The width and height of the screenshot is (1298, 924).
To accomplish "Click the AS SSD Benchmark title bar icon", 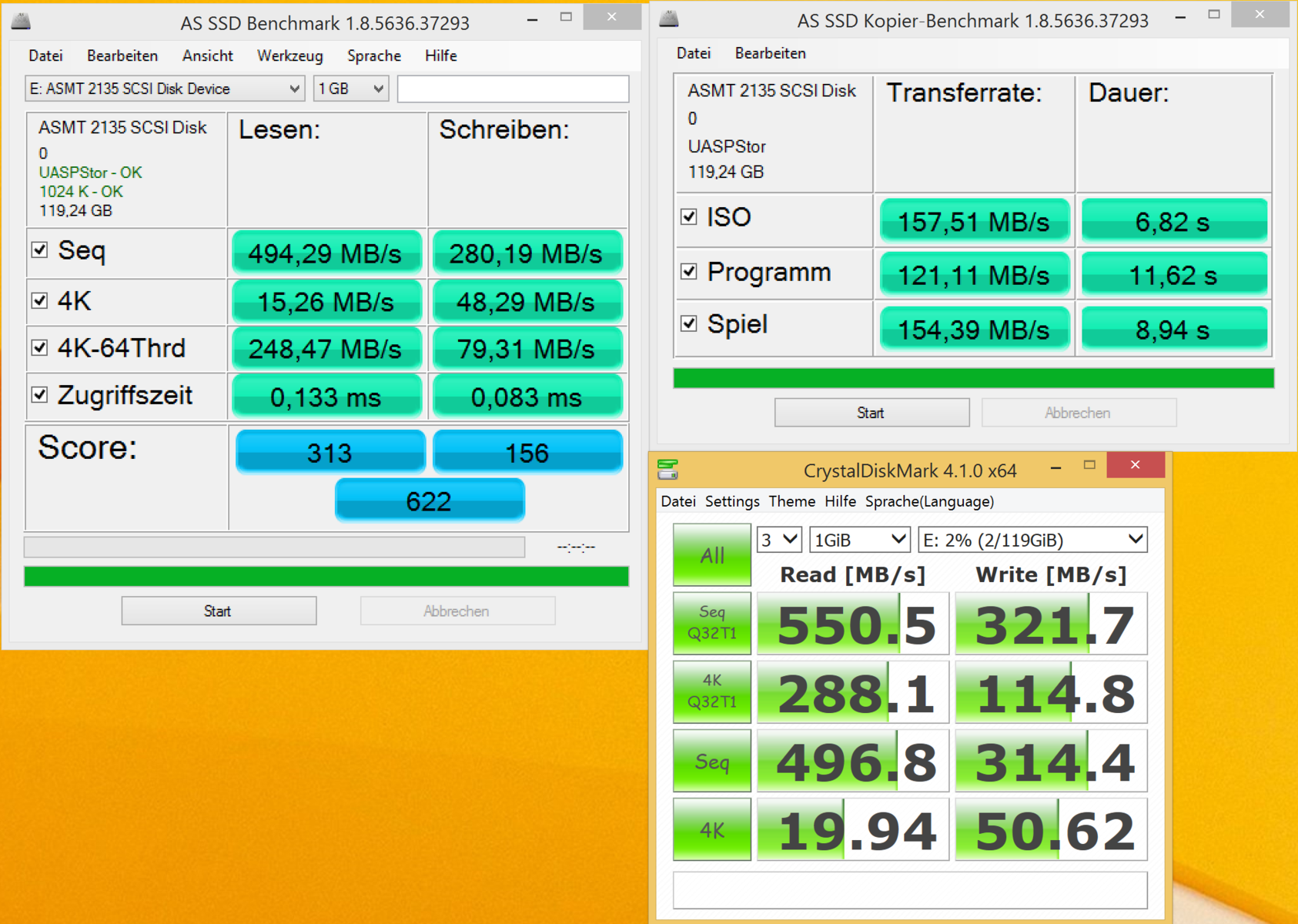I will pos(21,22).
